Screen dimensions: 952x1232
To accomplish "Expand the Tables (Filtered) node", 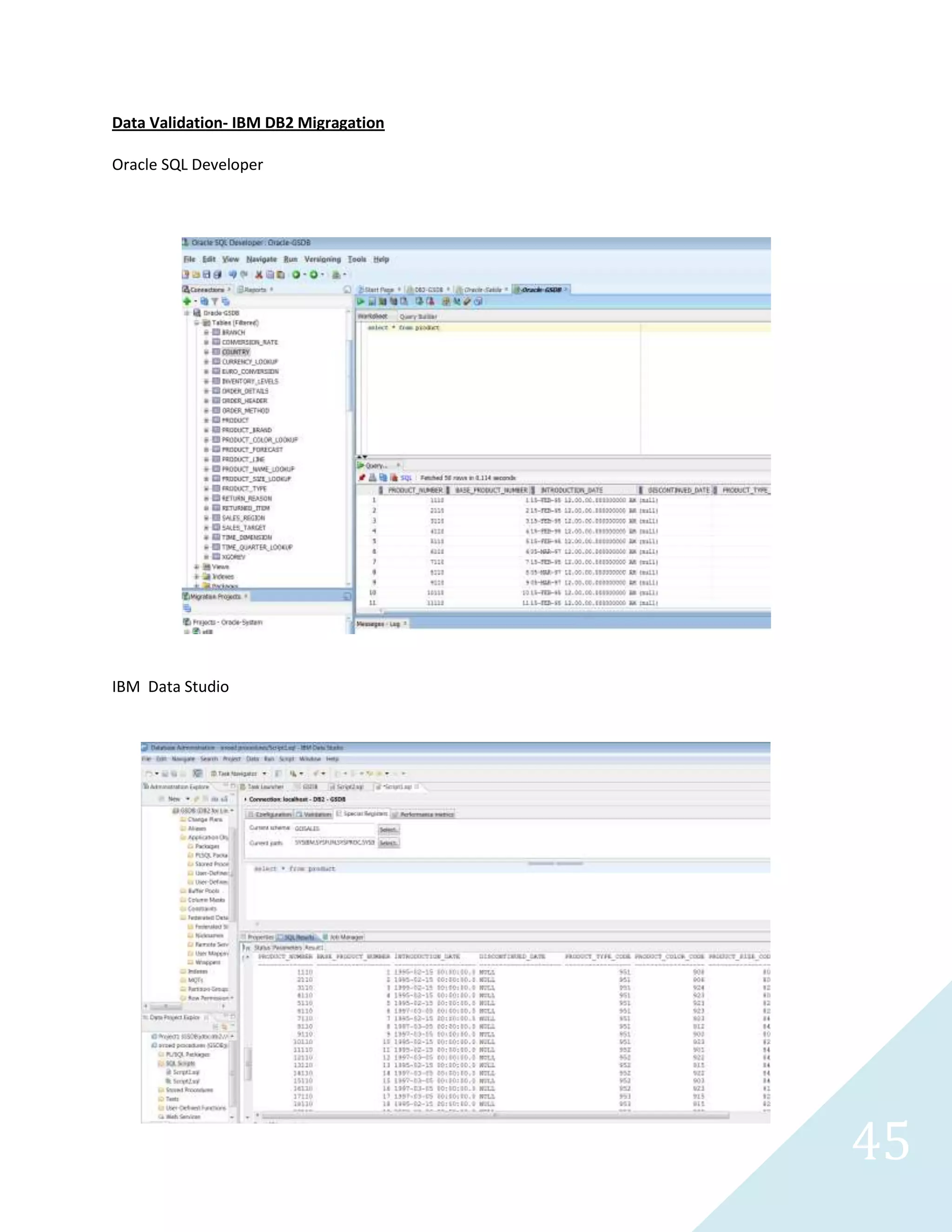I will point(197,323).
